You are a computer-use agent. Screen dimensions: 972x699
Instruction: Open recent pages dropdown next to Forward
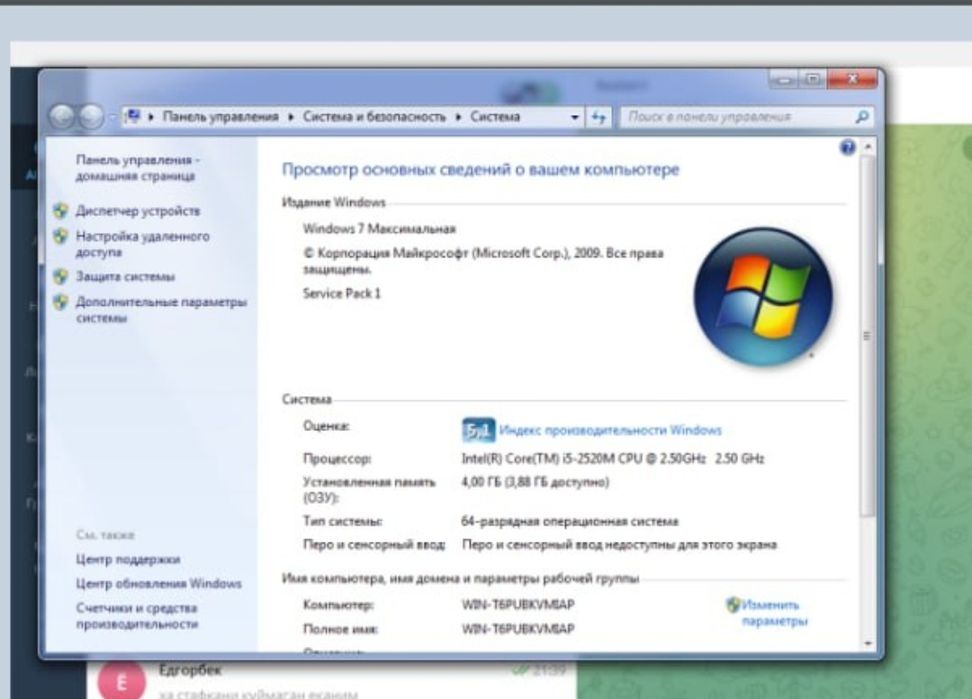click(112, 116)
